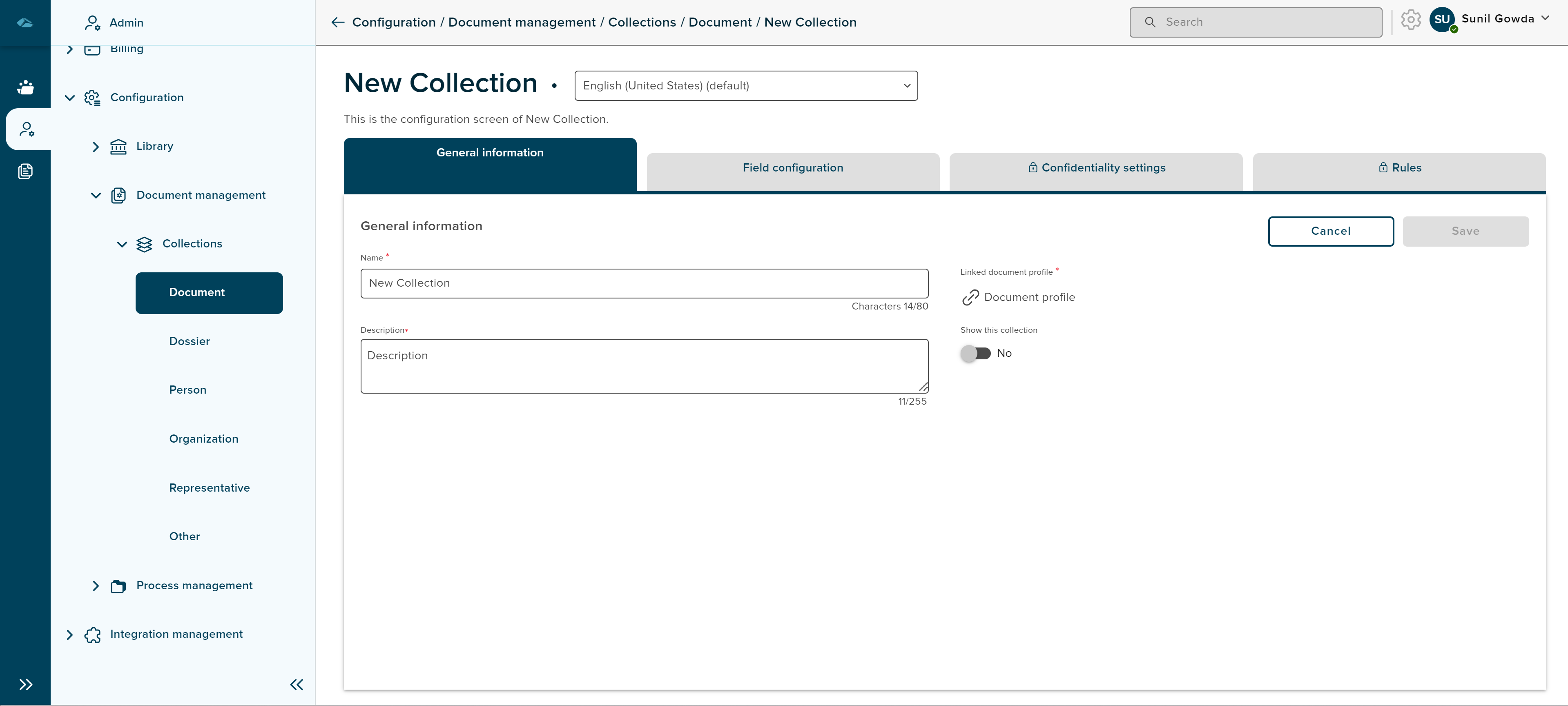Collapse navigation panel with double left arrows
The width and height of the screenshot is (1568, 706).
click(x=297, y=685)
